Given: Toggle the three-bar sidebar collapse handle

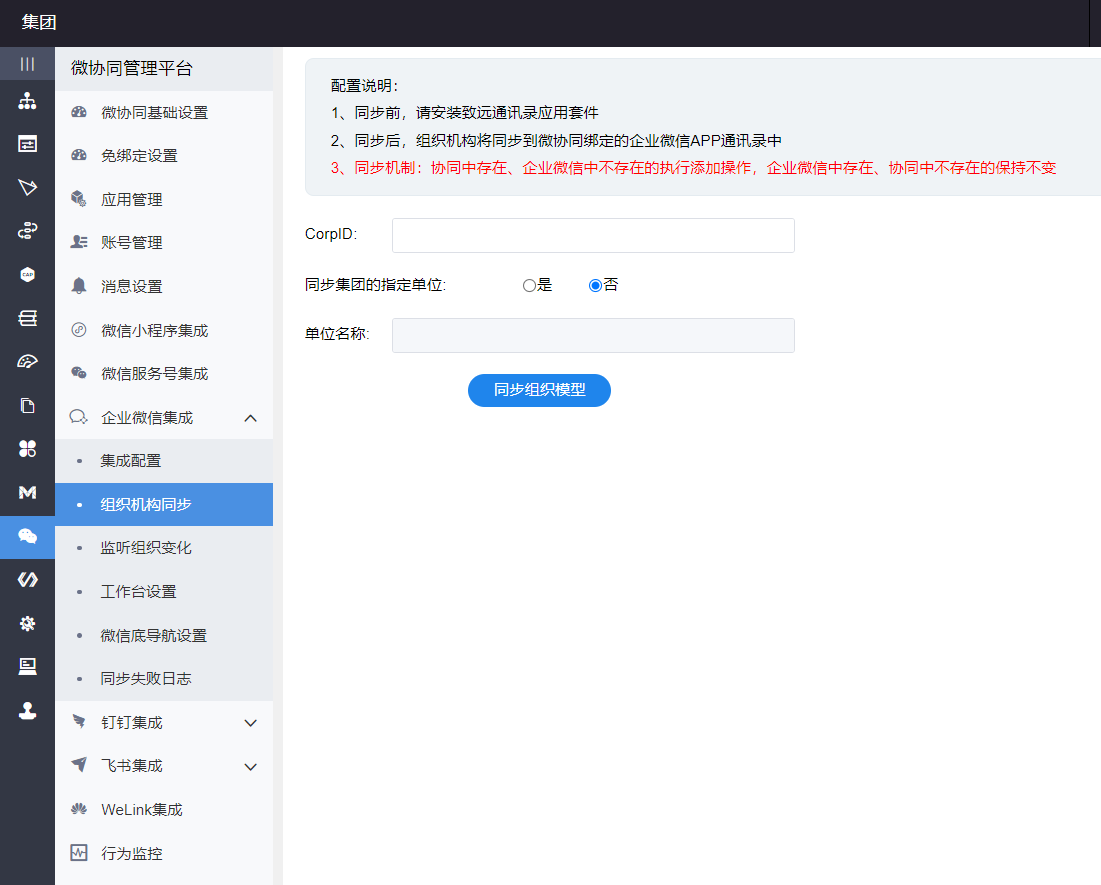Looking at the screenshot, I should 27,64.
